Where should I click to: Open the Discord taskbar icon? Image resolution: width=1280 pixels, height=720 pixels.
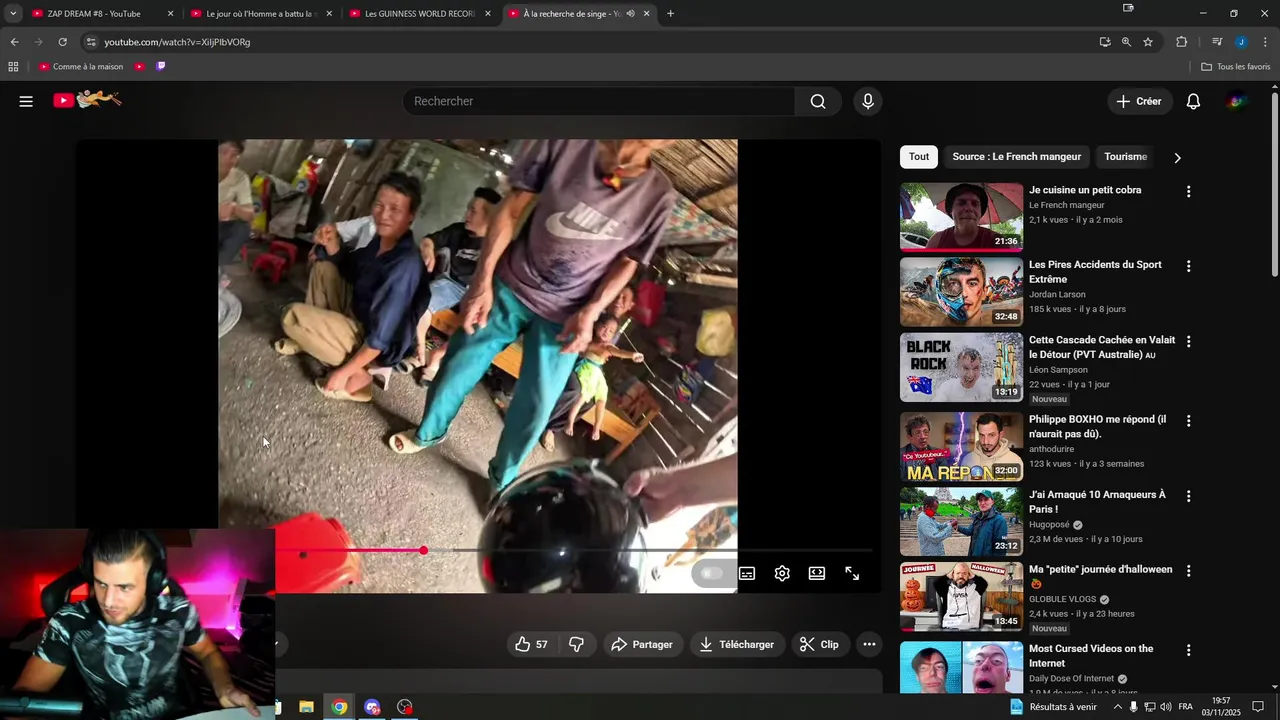372,707
